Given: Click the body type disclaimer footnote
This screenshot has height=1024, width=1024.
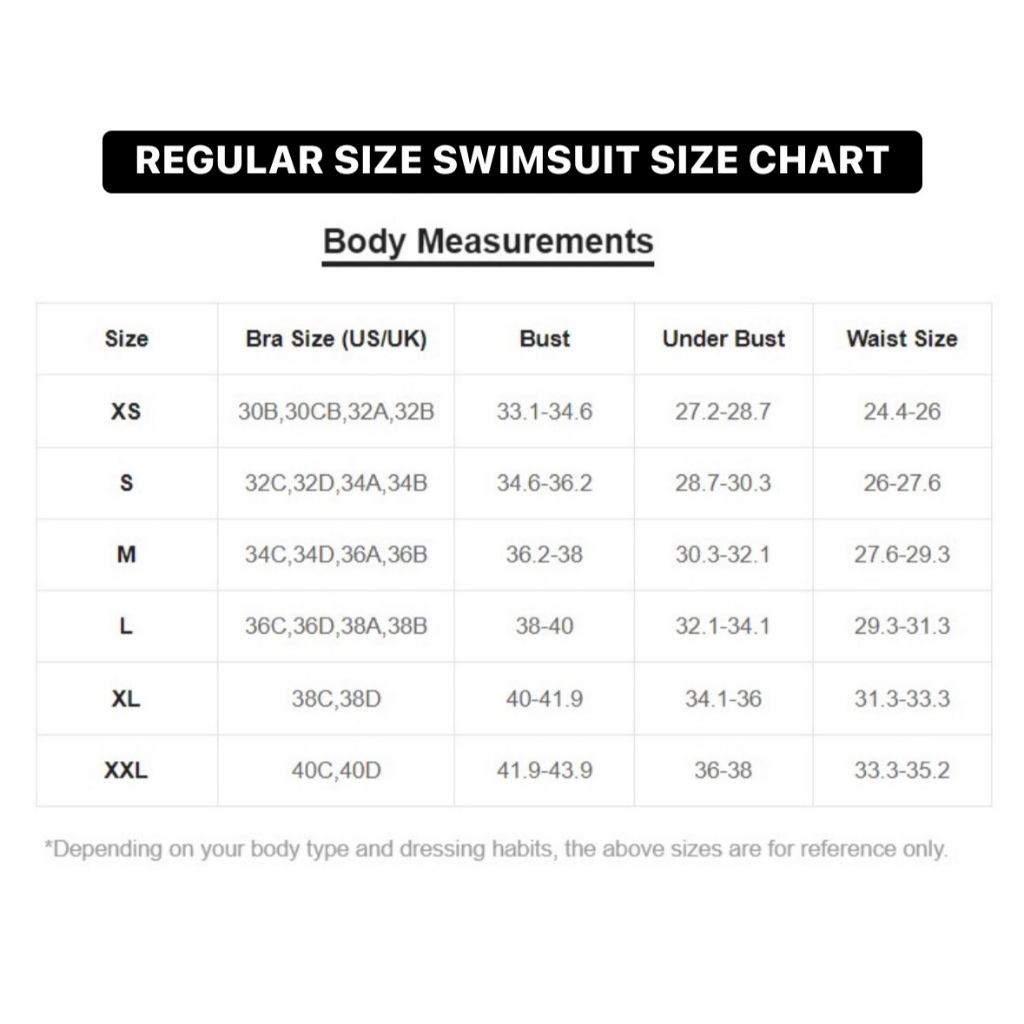Looking at the screenshot, I should tap(495, 849).
